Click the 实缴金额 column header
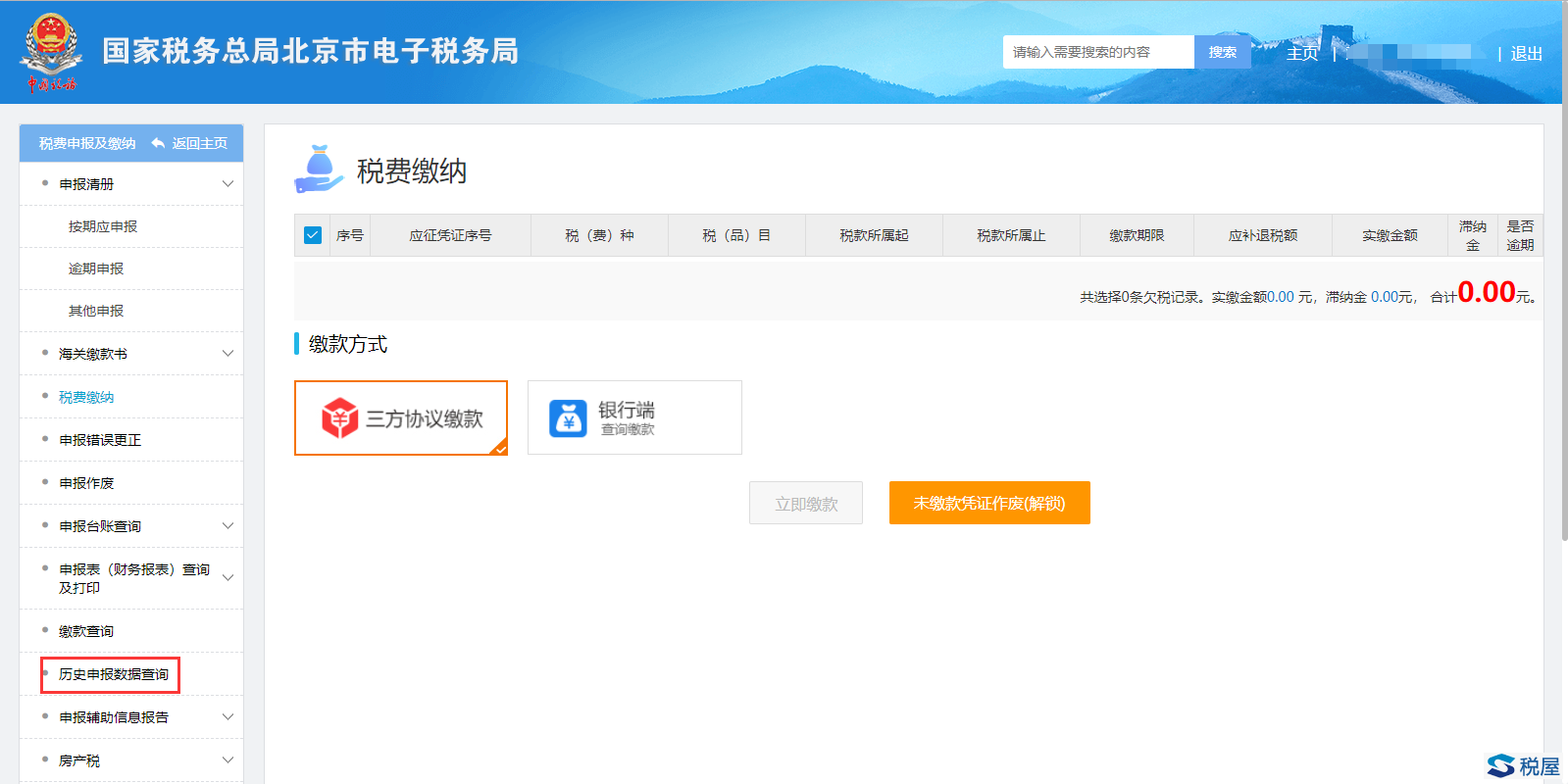The height and width of the screenshot is (784, 1568). [x=1390, y=235]
